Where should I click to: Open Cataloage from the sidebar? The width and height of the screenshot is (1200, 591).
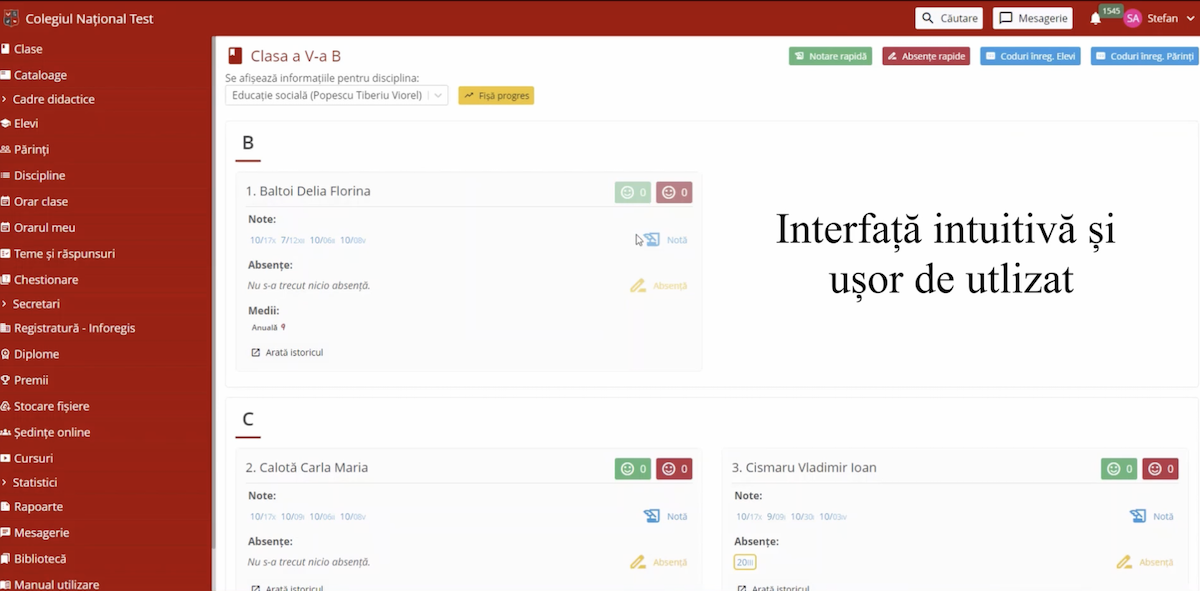click(x=40, y=75)
